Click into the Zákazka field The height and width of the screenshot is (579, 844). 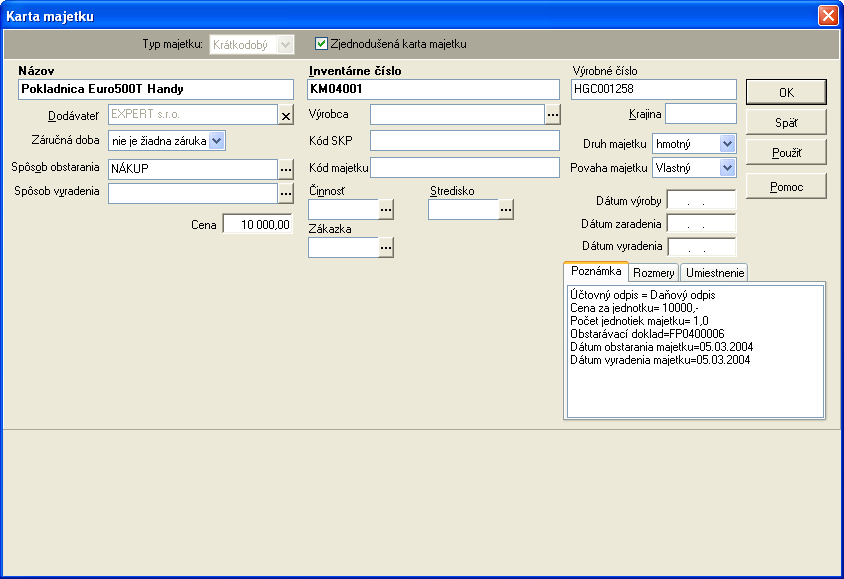point(343,248)
